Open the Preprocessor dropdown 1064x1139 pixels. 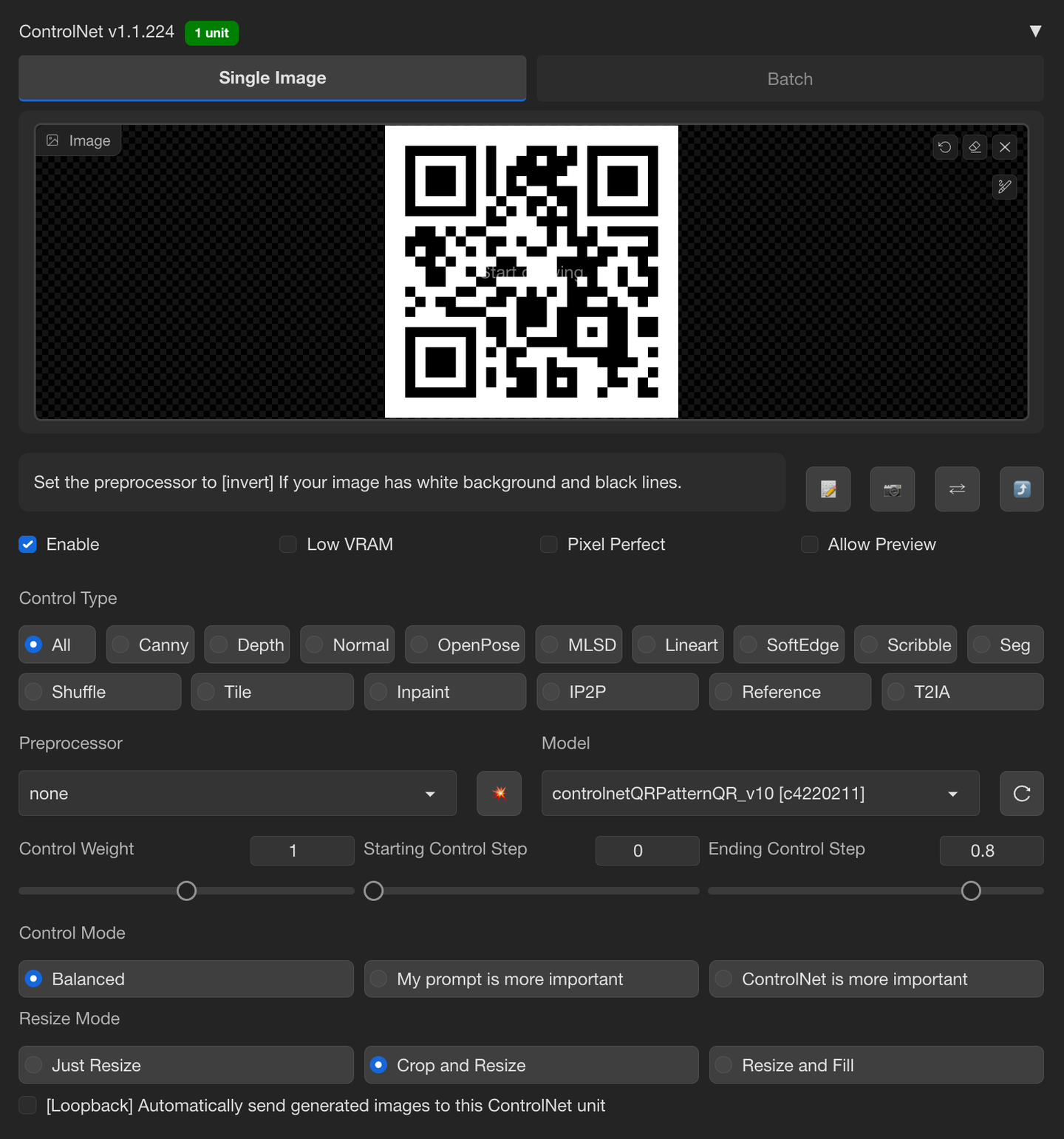[x=237, y=794]
